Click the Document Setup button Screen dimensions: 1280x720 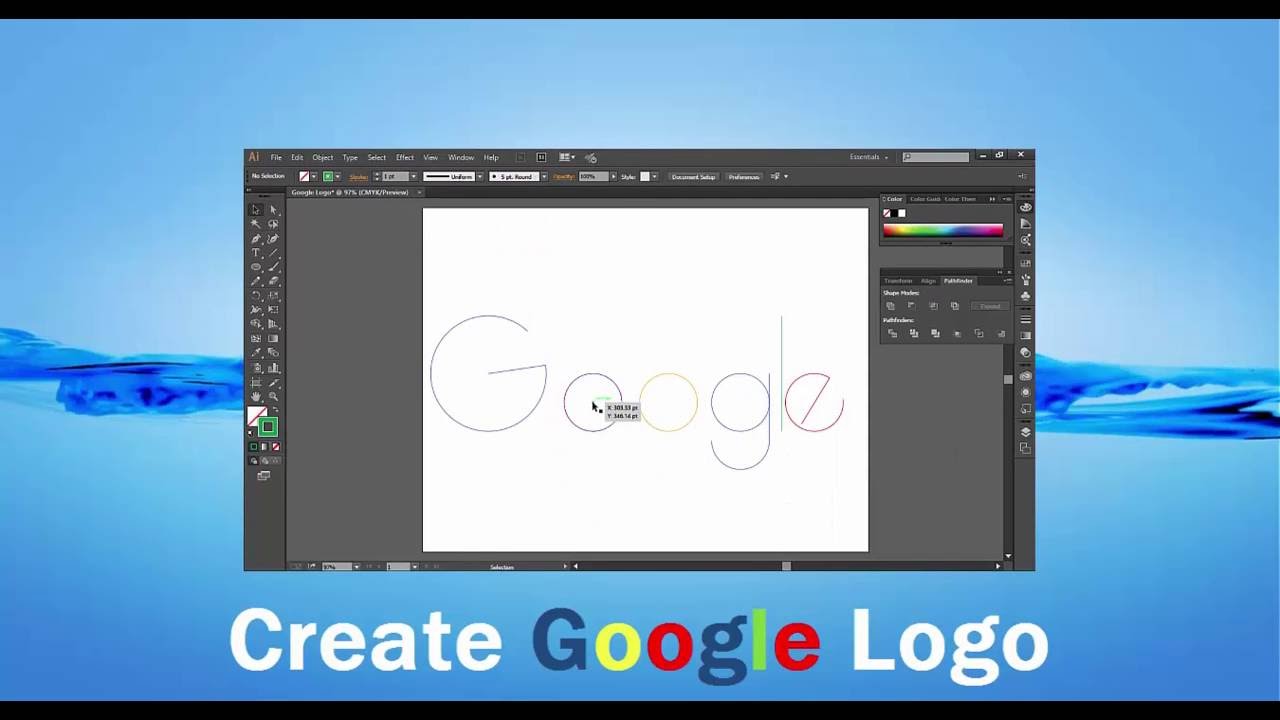pos(694,177)
